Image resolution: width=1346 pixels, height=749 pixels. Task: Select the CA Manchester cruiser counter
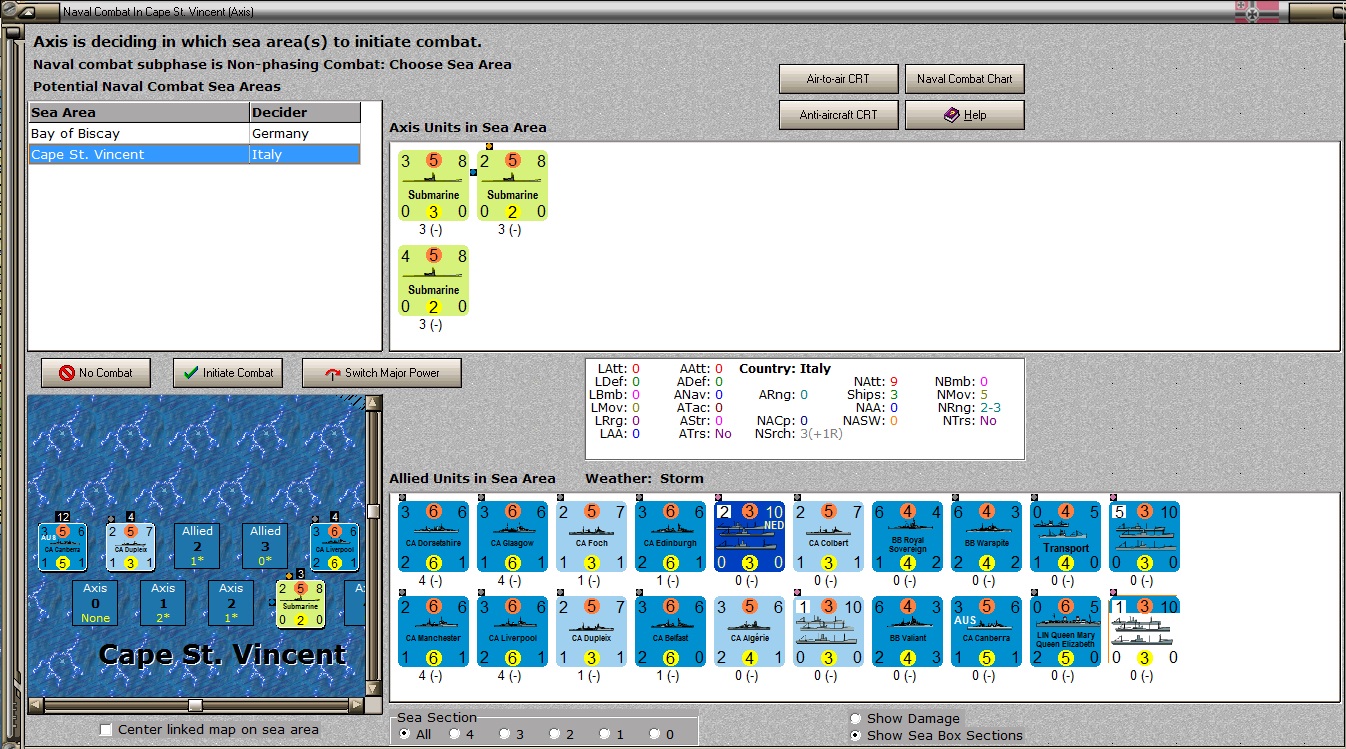[433, 631]
